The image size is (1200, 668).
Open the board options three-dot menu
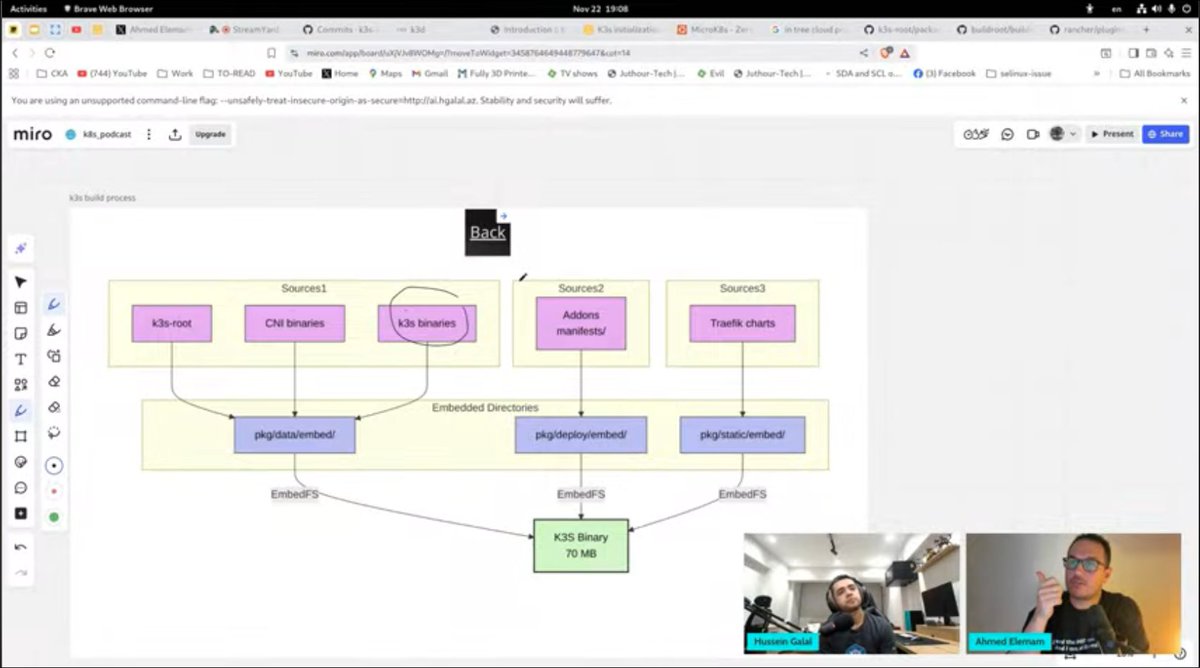point(149,134)
